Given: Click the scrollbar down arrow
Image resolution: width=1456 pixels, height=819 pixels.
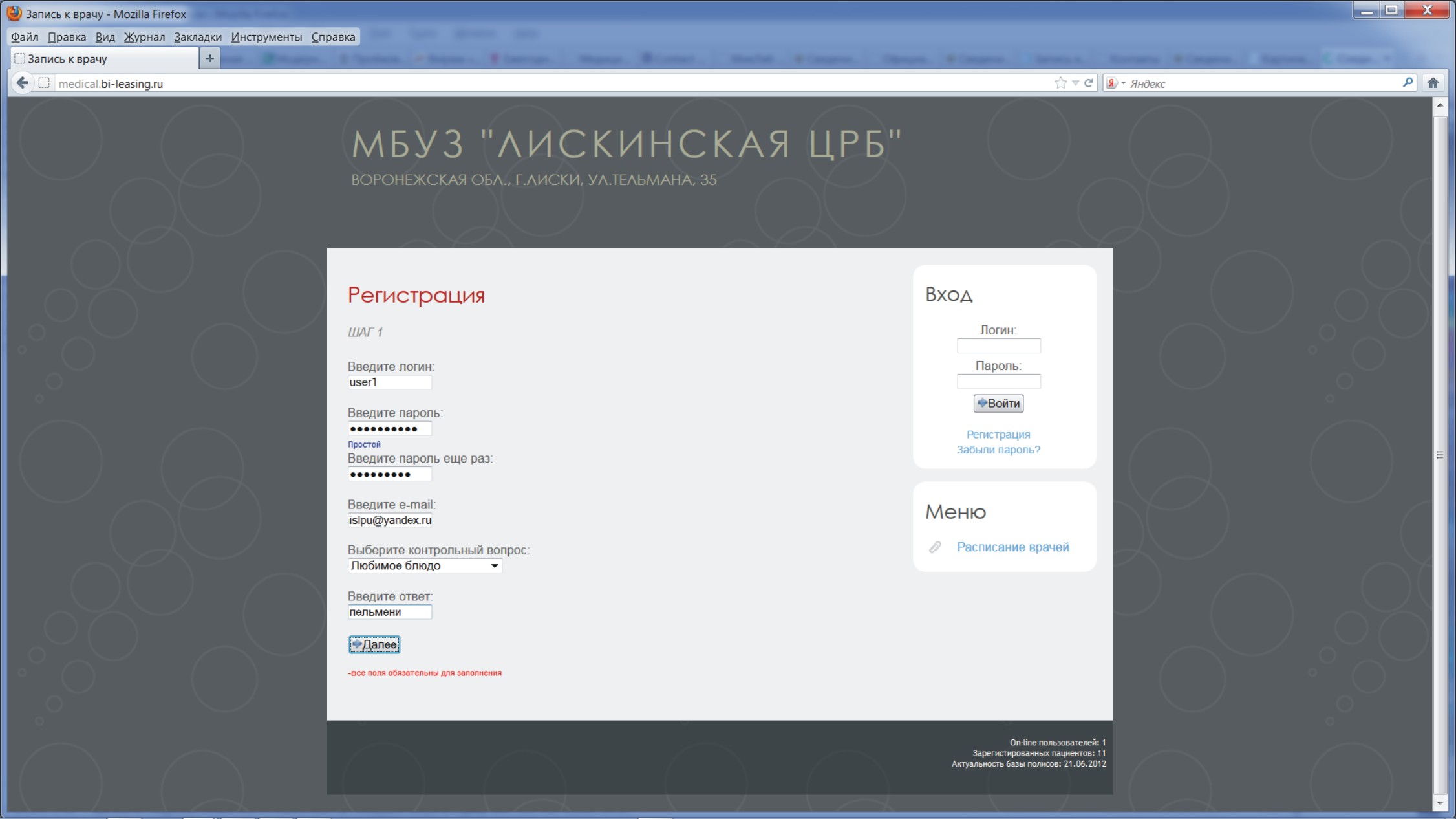Looking at the screenshot, I should [x=1440, y=803].
